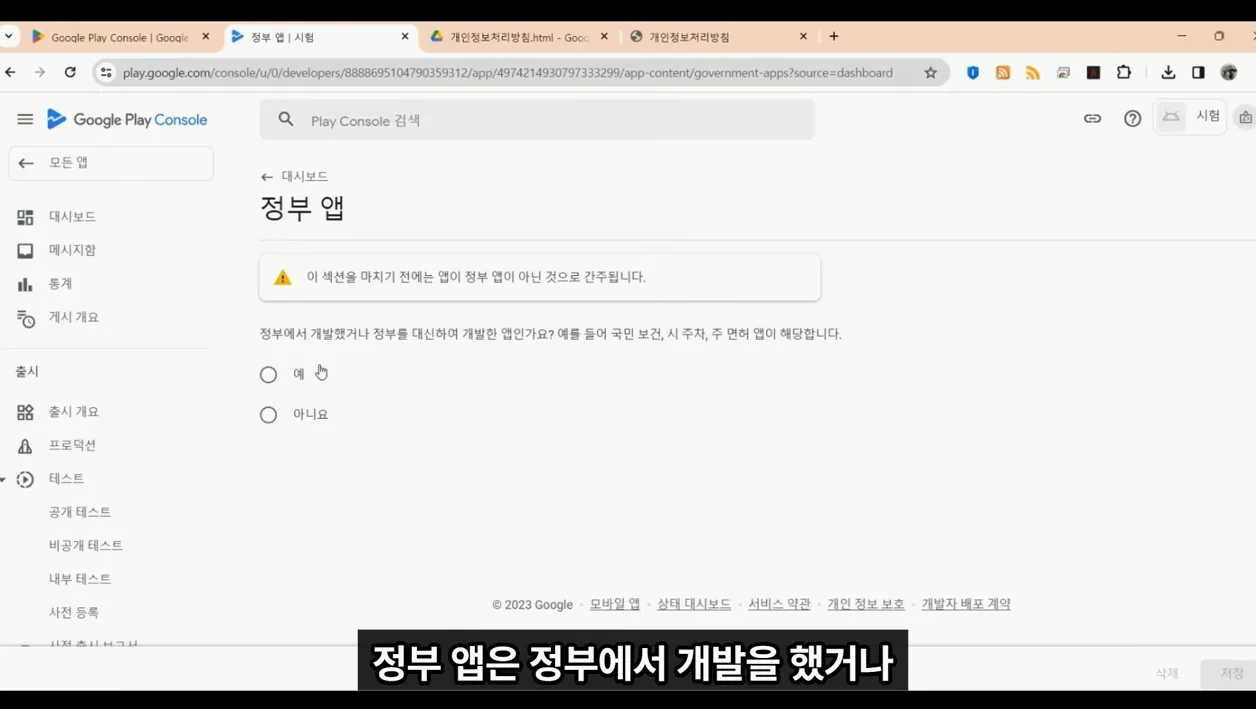Open the hamburger navigation menu
Screen dimensions: 1256x709
(x=25, y=119)
